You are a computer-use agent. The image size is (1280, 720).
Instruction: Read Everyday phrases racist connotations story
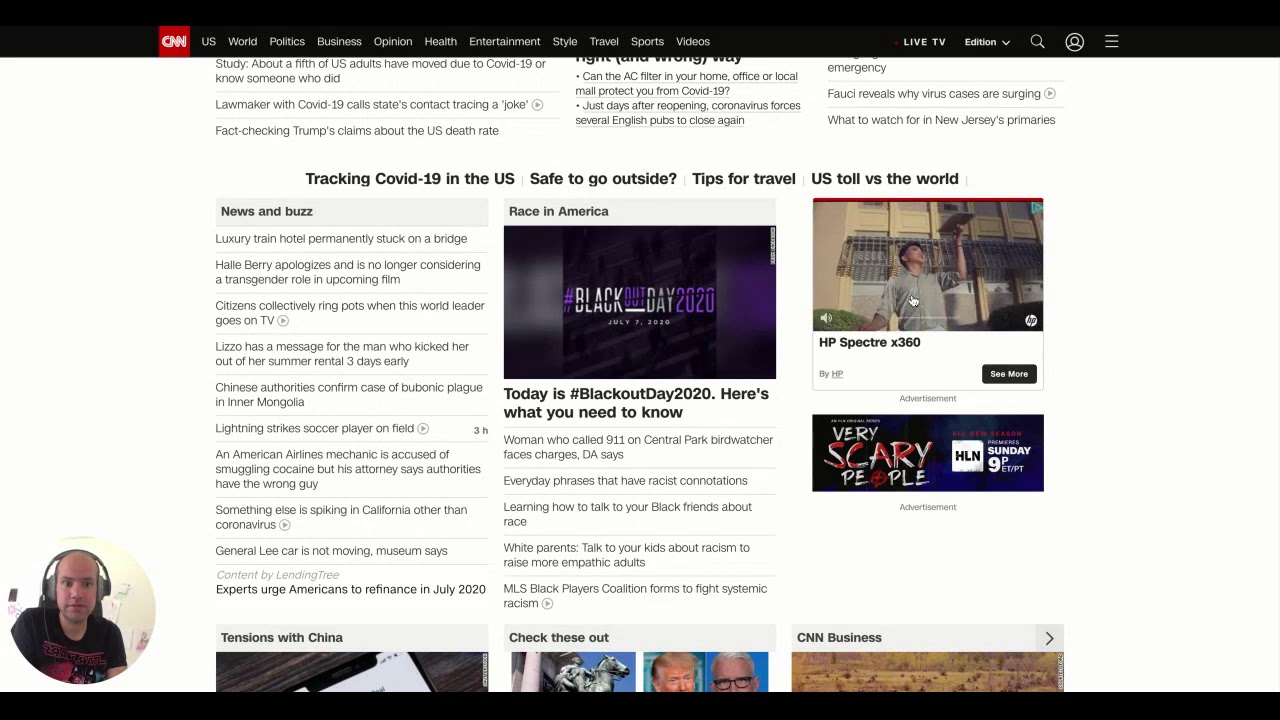[x=625, y=481]
